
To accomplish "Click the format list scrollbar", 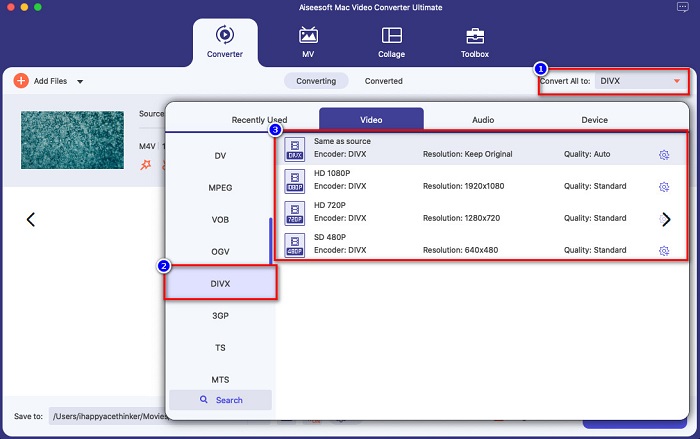I will 270,241.
